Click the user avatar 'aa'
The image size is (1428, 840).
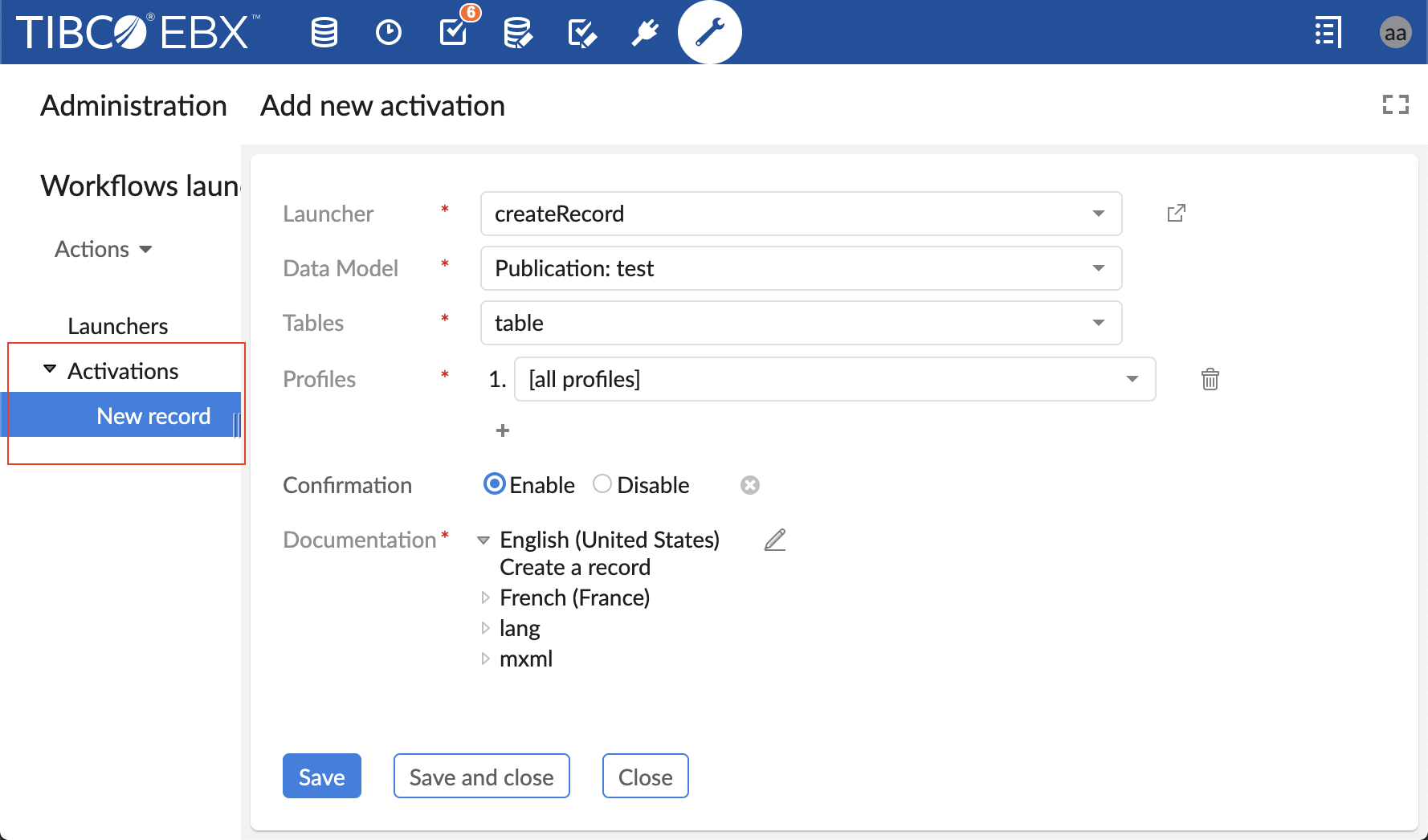[x=1395, y=33]
